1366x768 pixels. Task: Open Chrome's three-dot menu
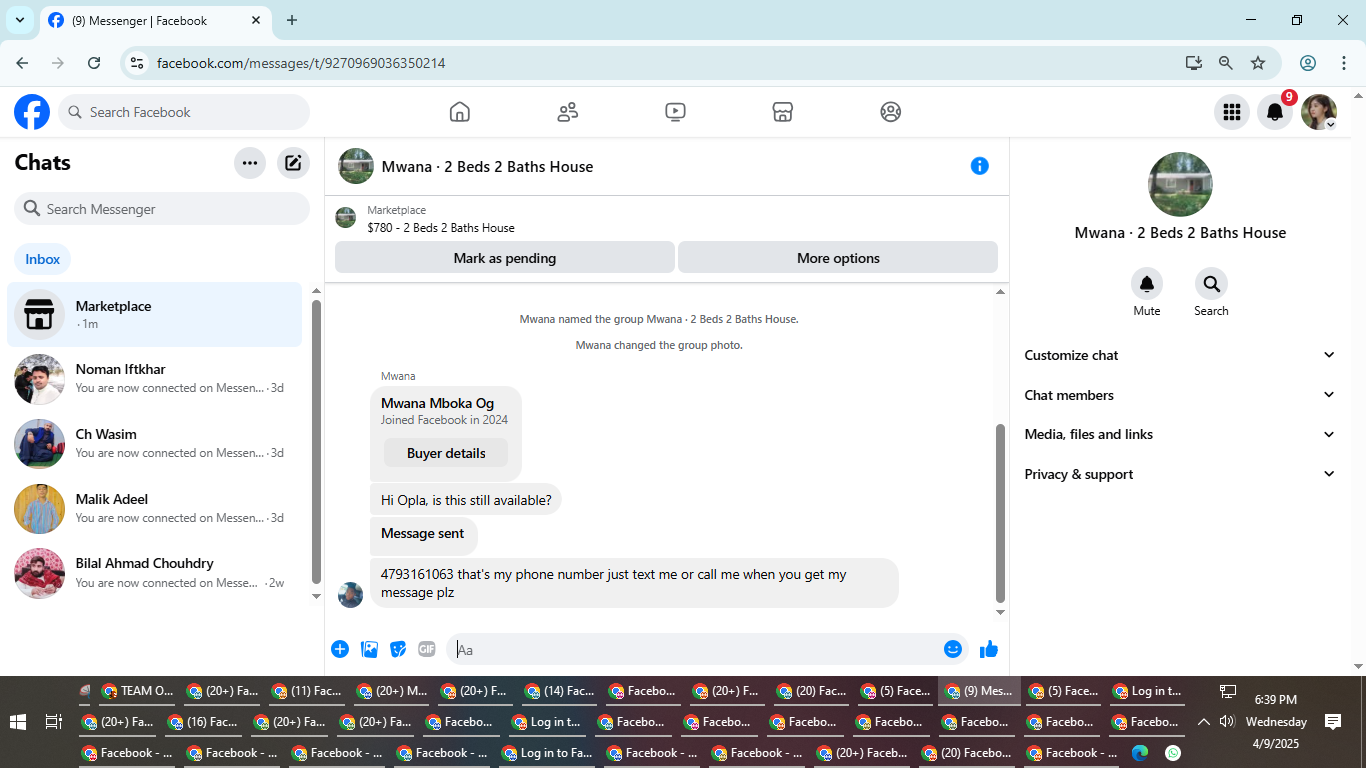(x=1344, y=63)
